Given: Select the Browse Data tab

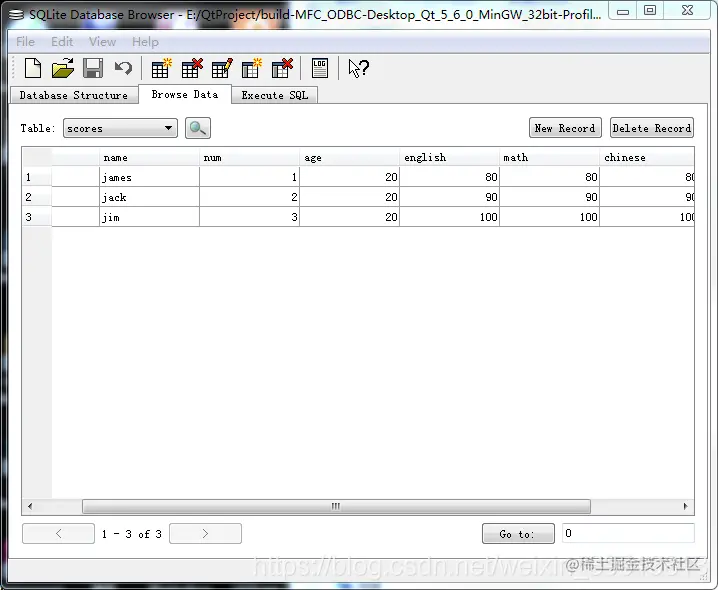Looking at the screenshot, I should click(185, 94).
